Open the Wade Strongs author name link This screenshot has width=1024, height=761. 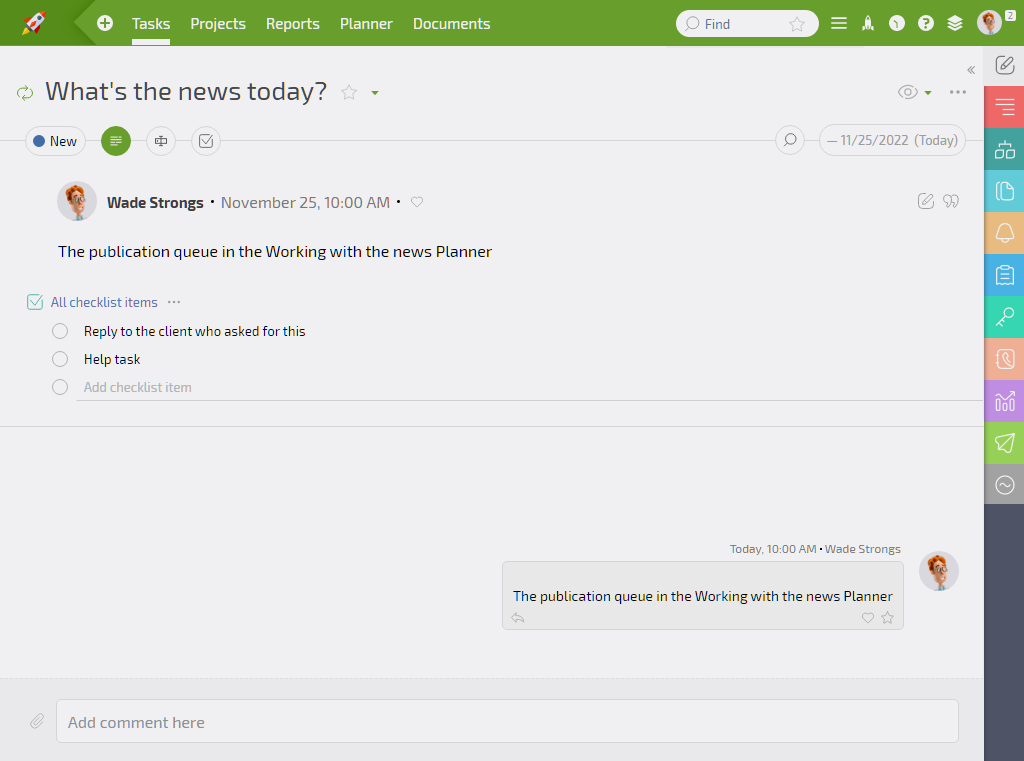155,202
